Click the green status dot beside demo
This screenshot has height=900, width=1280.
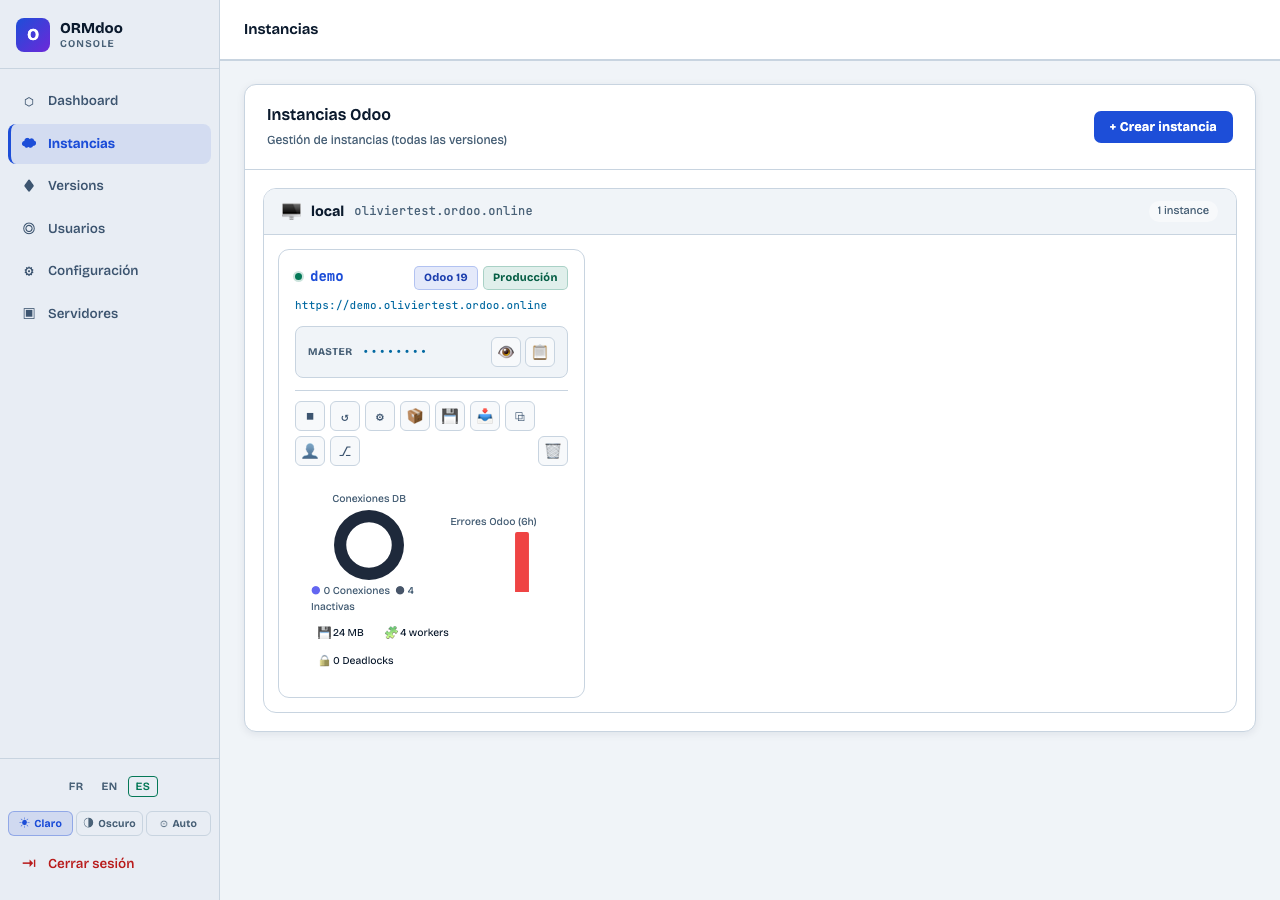pos(298,277)
